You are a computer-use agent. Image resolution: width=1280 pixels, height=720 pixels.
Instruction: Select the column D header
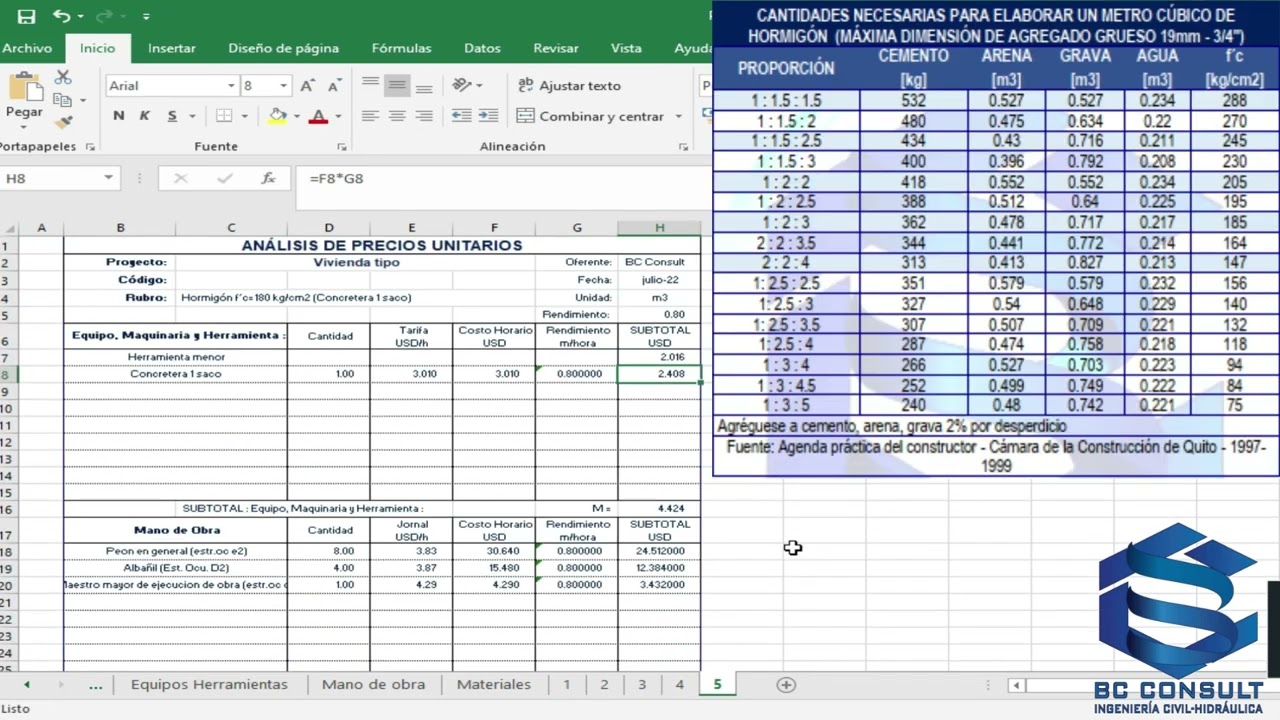coord(328,228)
